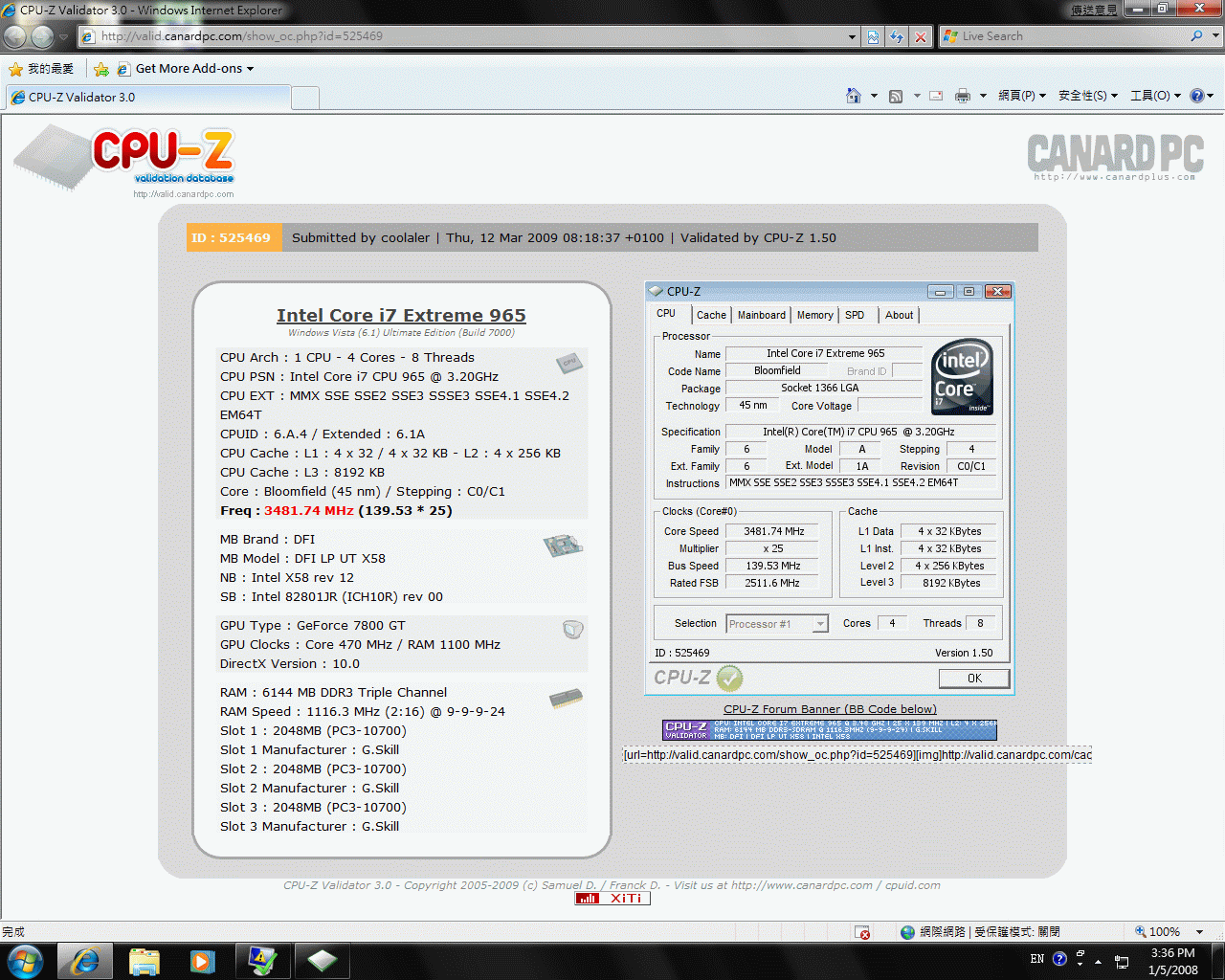
Task: Click the Home page icon
Action: pos(854,96)
